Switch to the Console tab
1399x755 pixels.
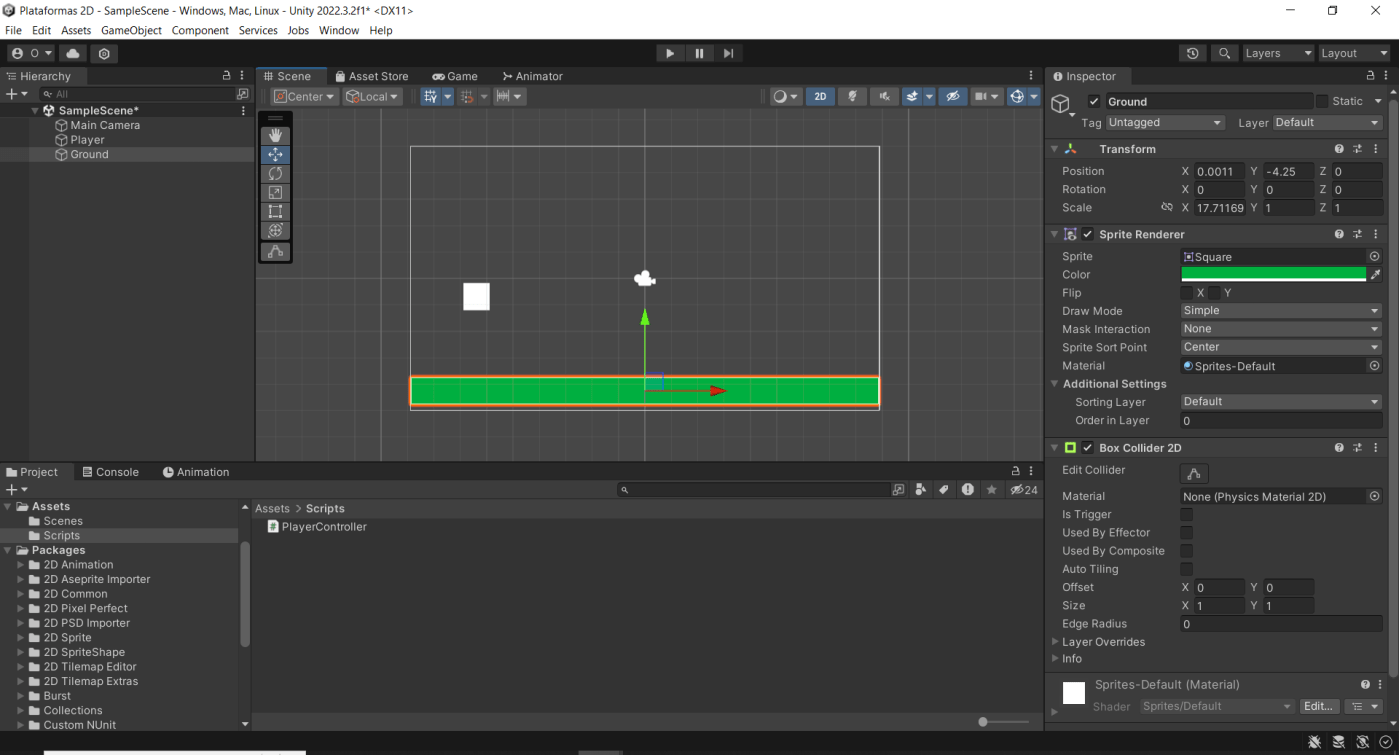point(109,472)
